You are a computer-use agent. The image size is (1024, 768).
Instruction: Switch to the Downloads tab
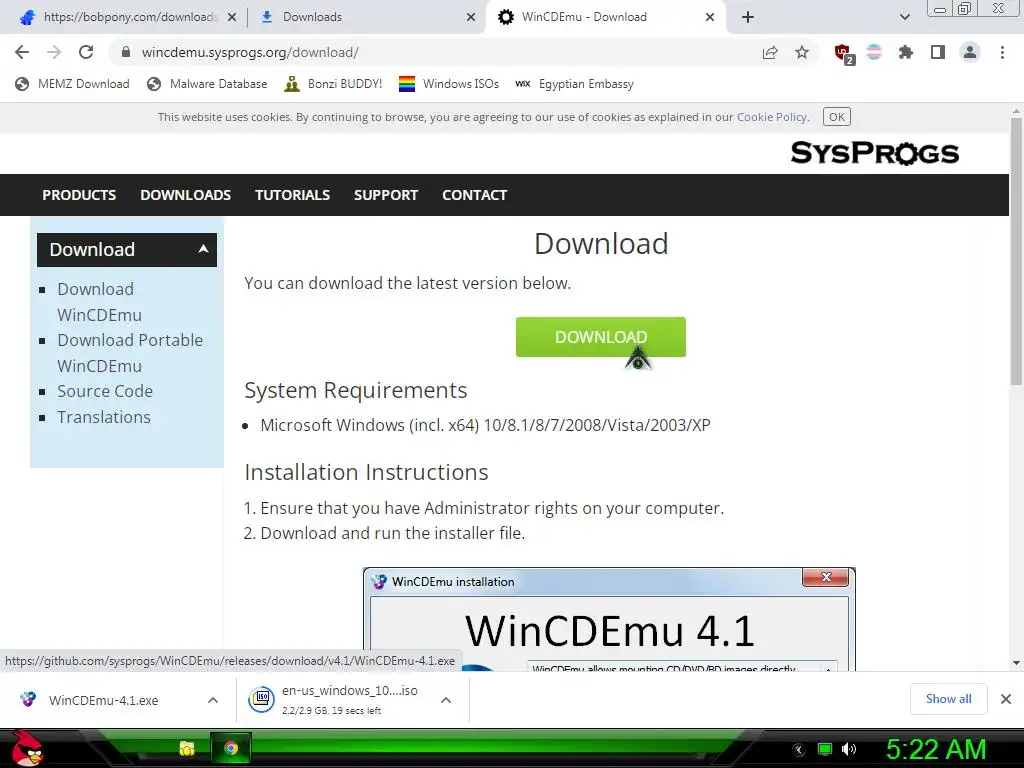point(366,17)
